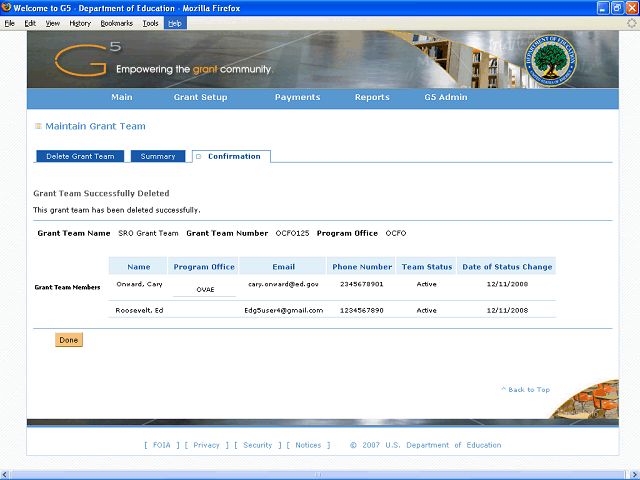Screen dimensions: 640x480
Task: Go to the Main navigation item
Action: 121,98
